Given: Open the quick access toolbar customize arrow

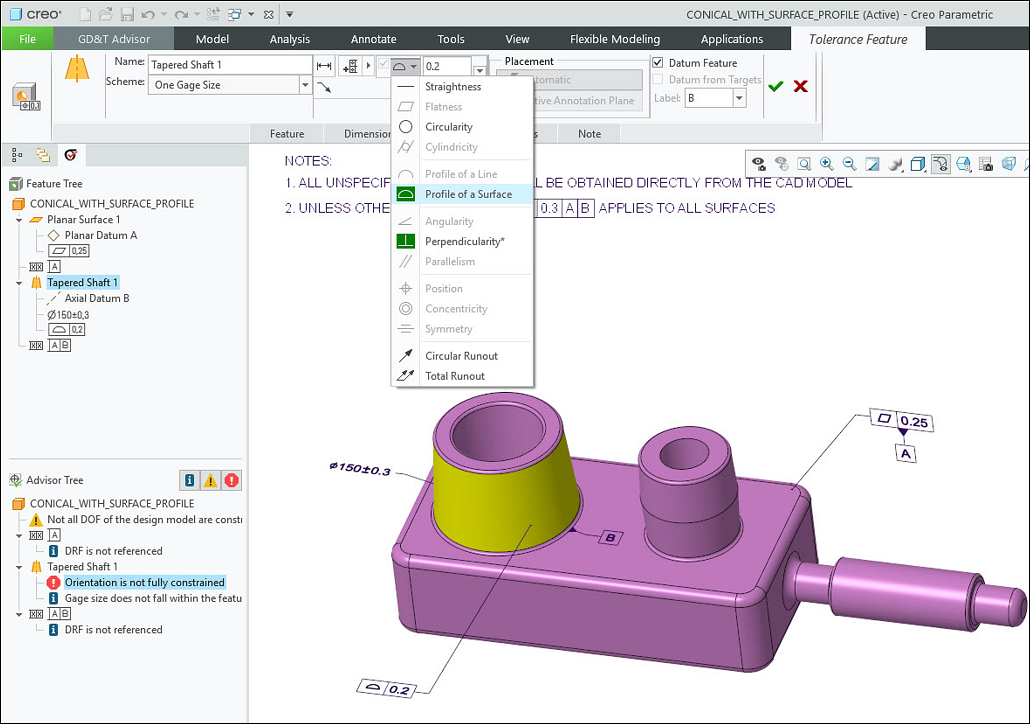Looking at the screenshot, I should pos(289,14).
